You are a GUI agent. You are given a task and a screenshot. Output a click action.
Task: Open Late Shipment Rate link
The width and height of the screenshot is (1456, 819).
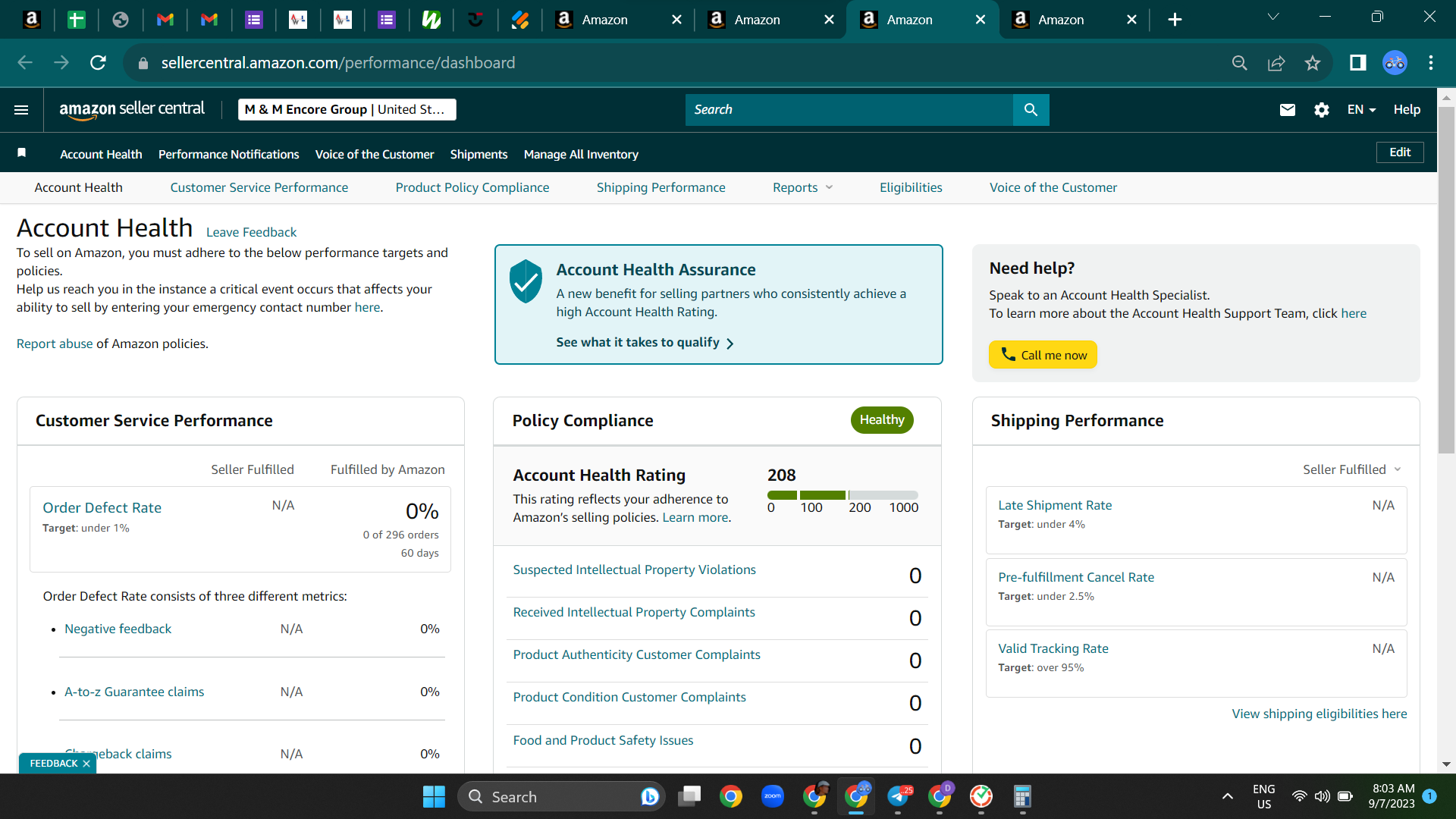pos(1055,505)
